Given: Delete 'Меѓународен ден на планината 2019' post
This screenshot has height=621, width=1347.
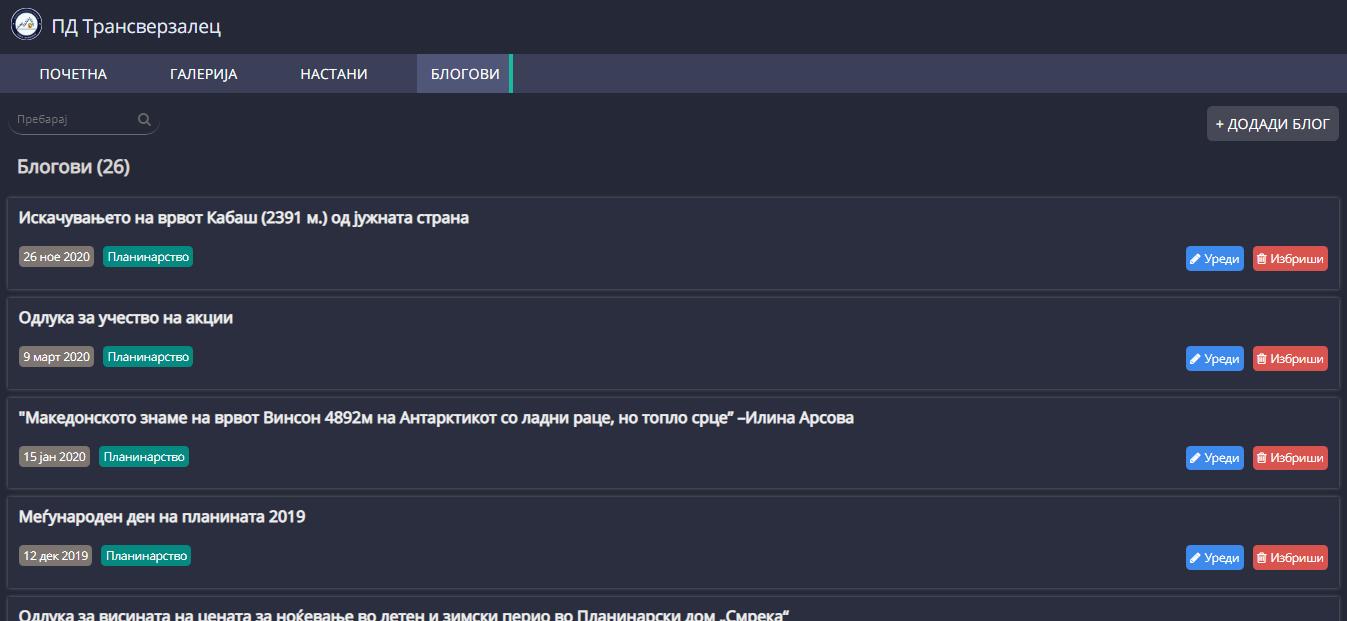Looking at the screenshot, I should (x=1290, y=558).
